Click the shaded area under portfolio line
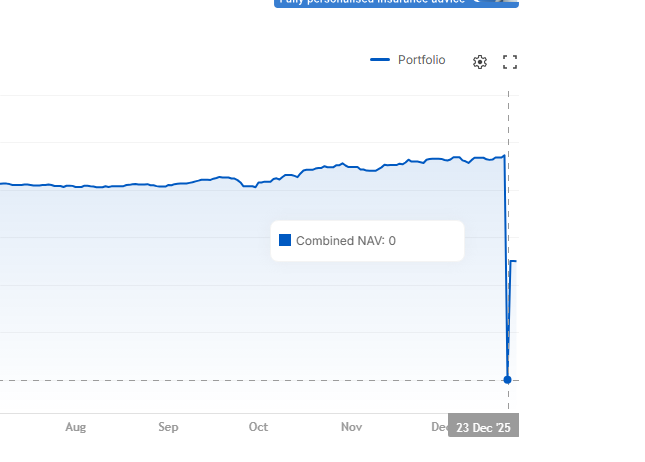Image resolution: width=645 pixels, height=462 pixels. coord(150,300)
